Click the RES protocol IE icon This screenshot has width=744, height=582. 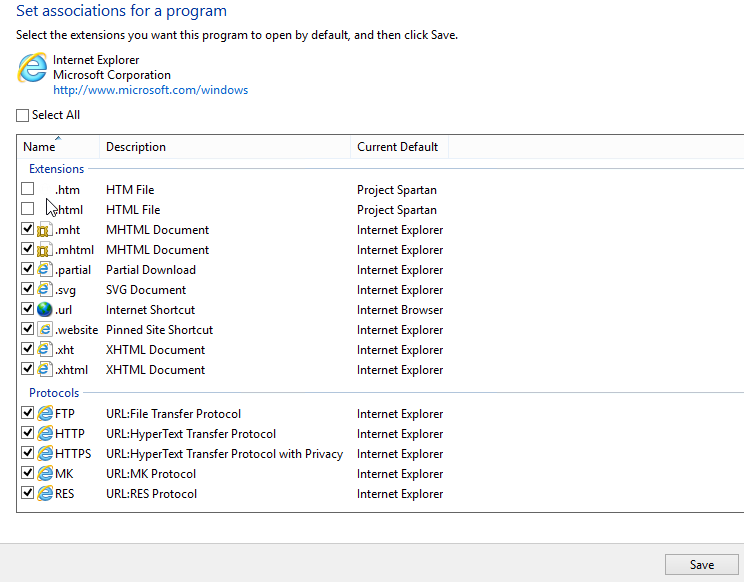click(x=45, y=493)
